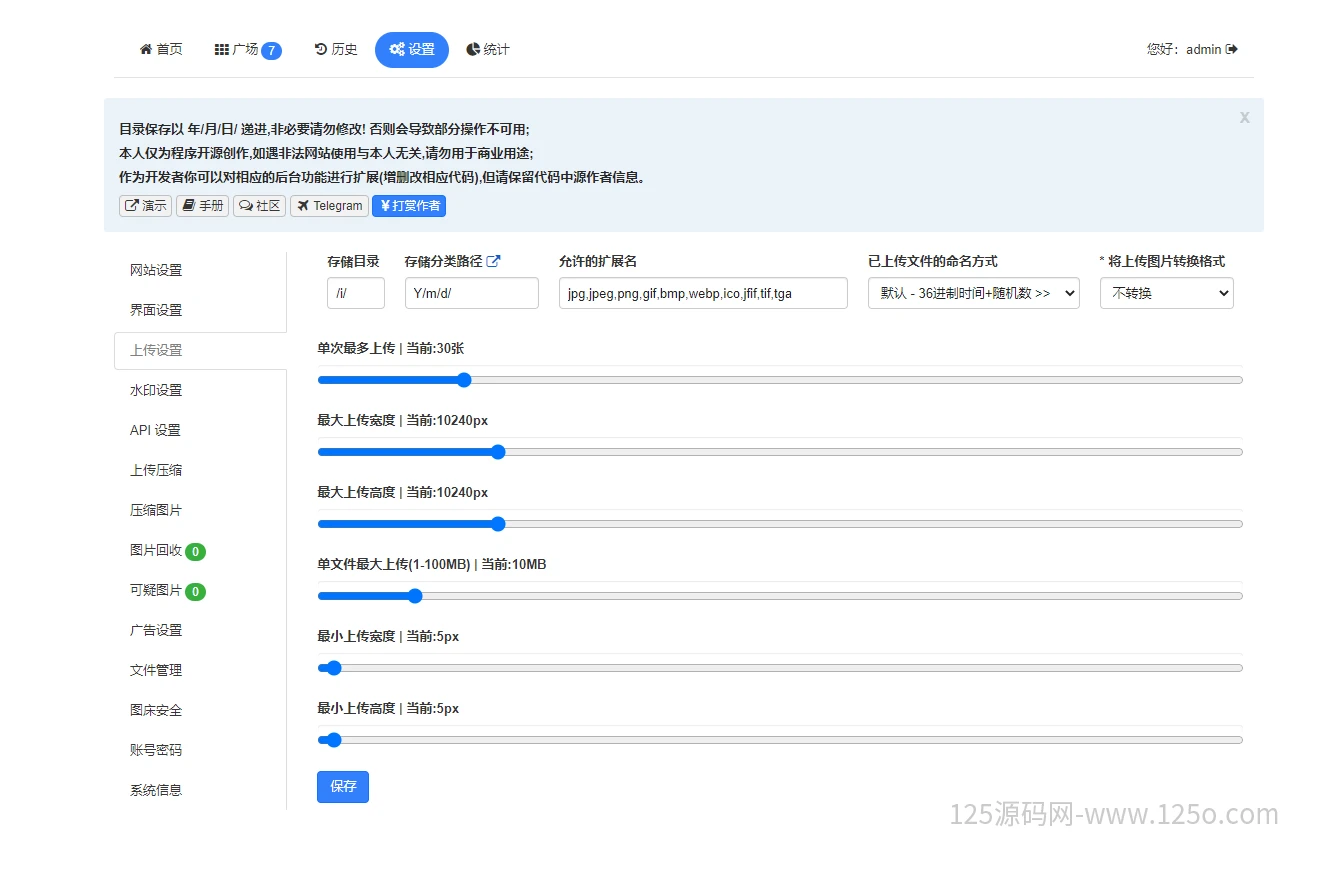
Task: Click the 打赏作者 donate button
Action: [x=409, y=206]
